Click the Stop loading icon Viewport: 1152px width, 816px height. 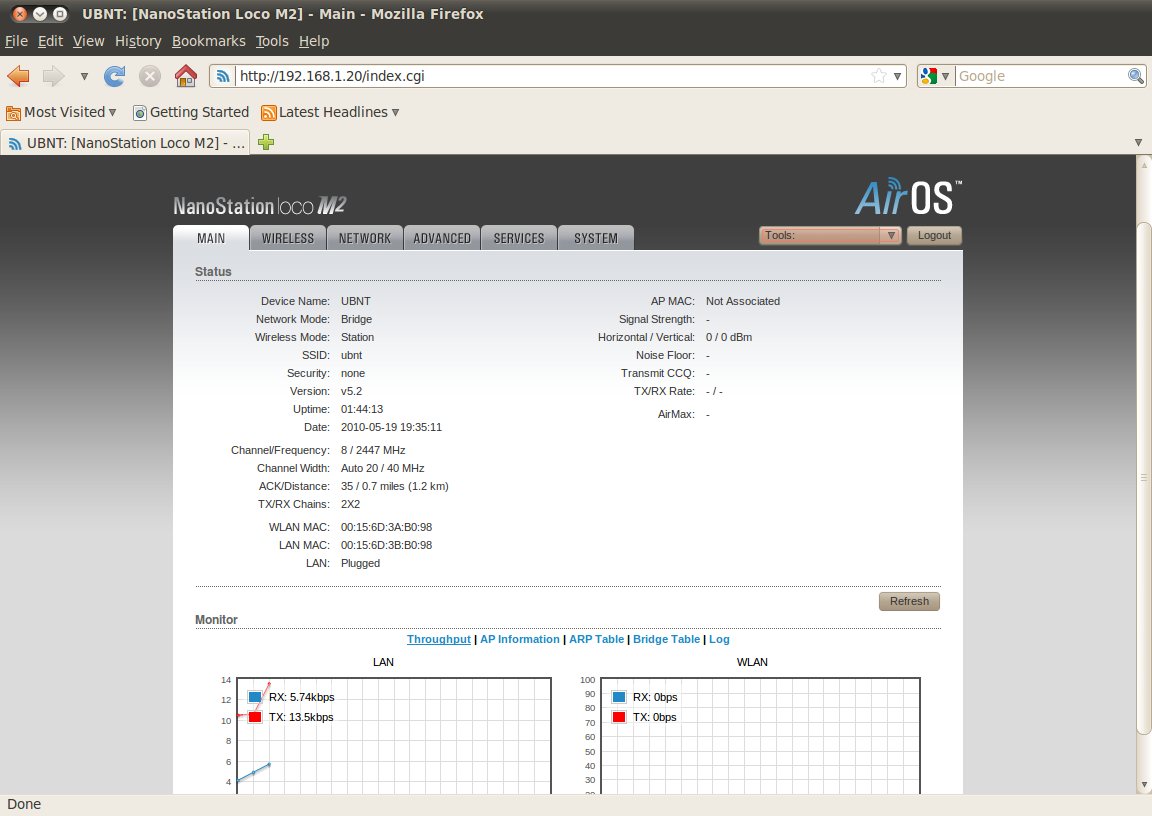click(150, 76)
